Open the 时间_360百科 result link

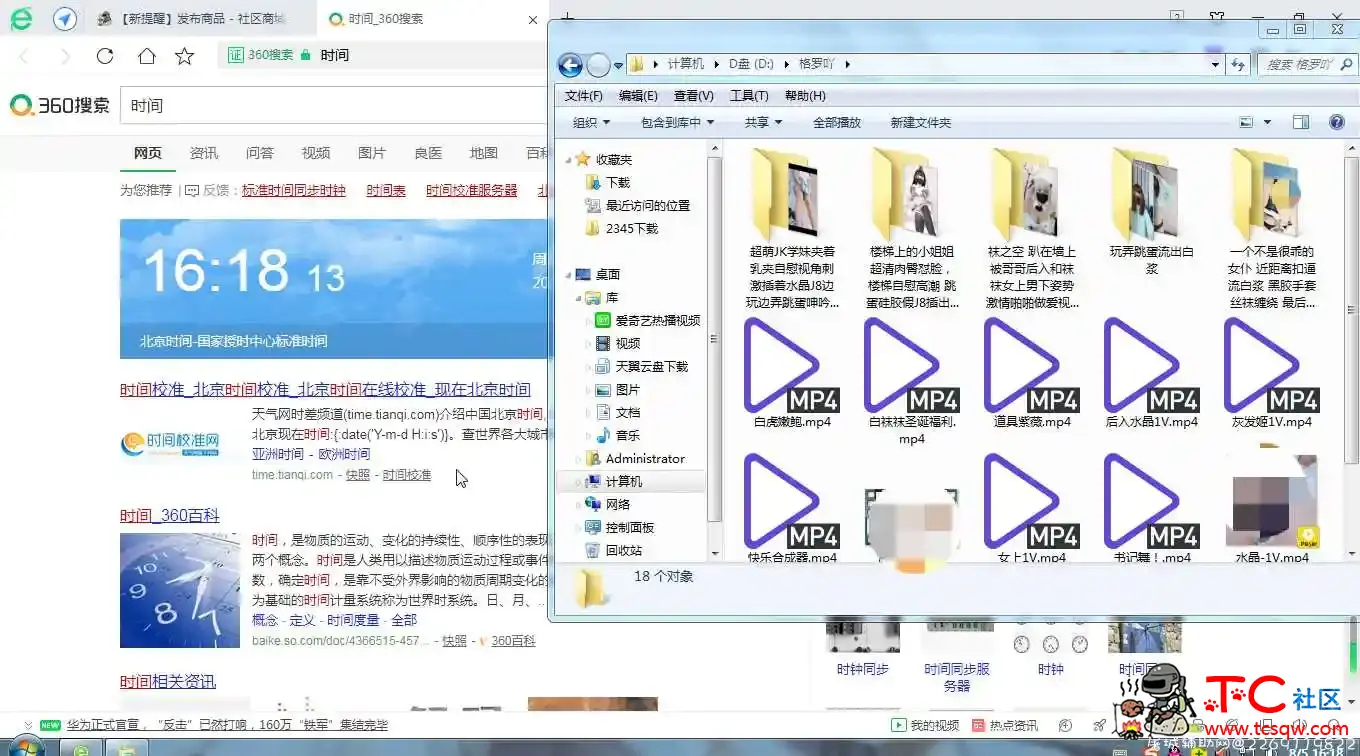pos(170,516)
